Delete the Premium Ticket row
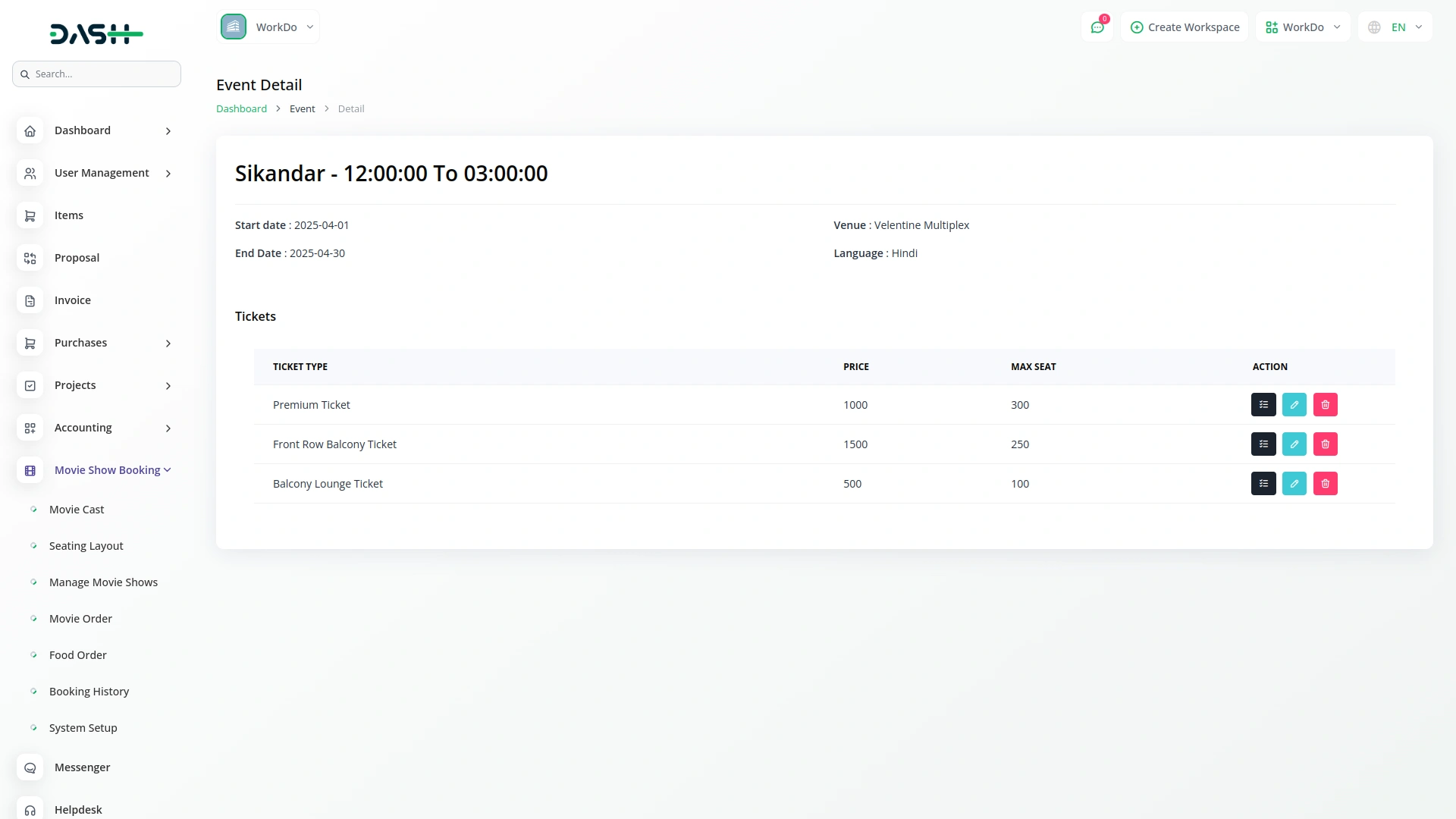 [1325, 404]
